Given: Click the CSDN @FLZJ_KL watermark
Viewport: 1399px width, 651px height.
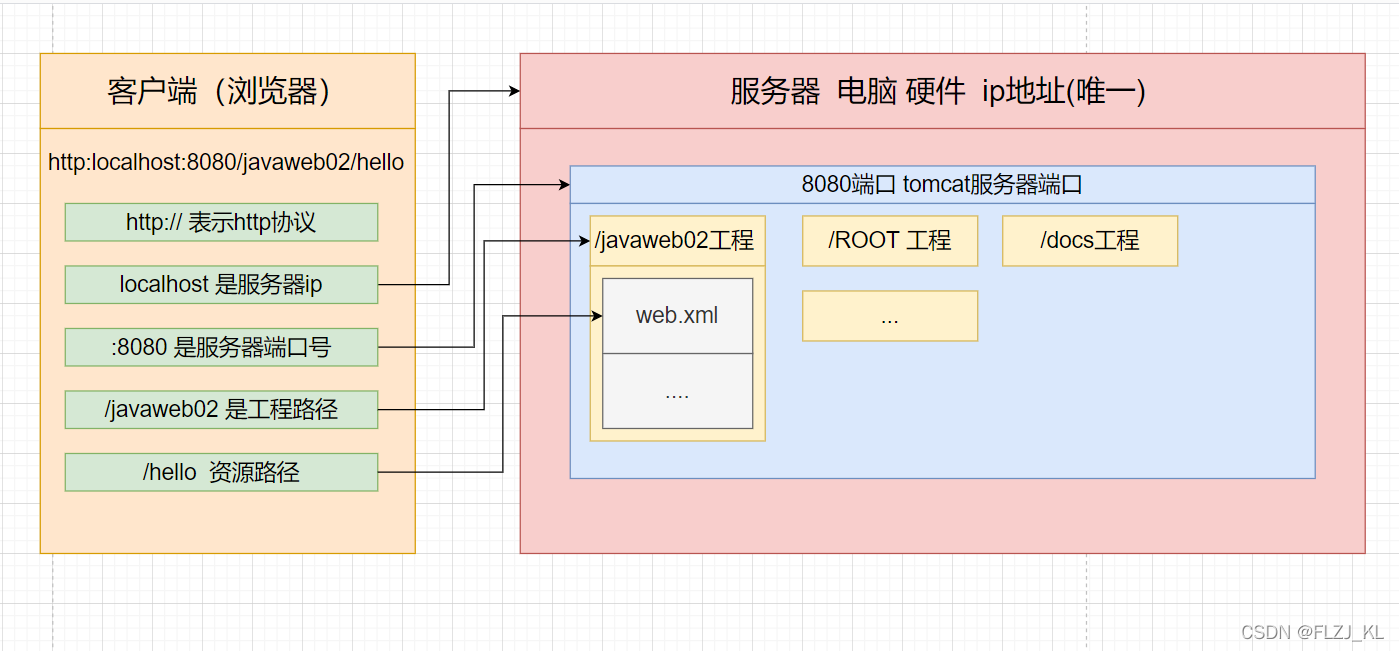Looking at the screenshot, I should point(1312,632).
